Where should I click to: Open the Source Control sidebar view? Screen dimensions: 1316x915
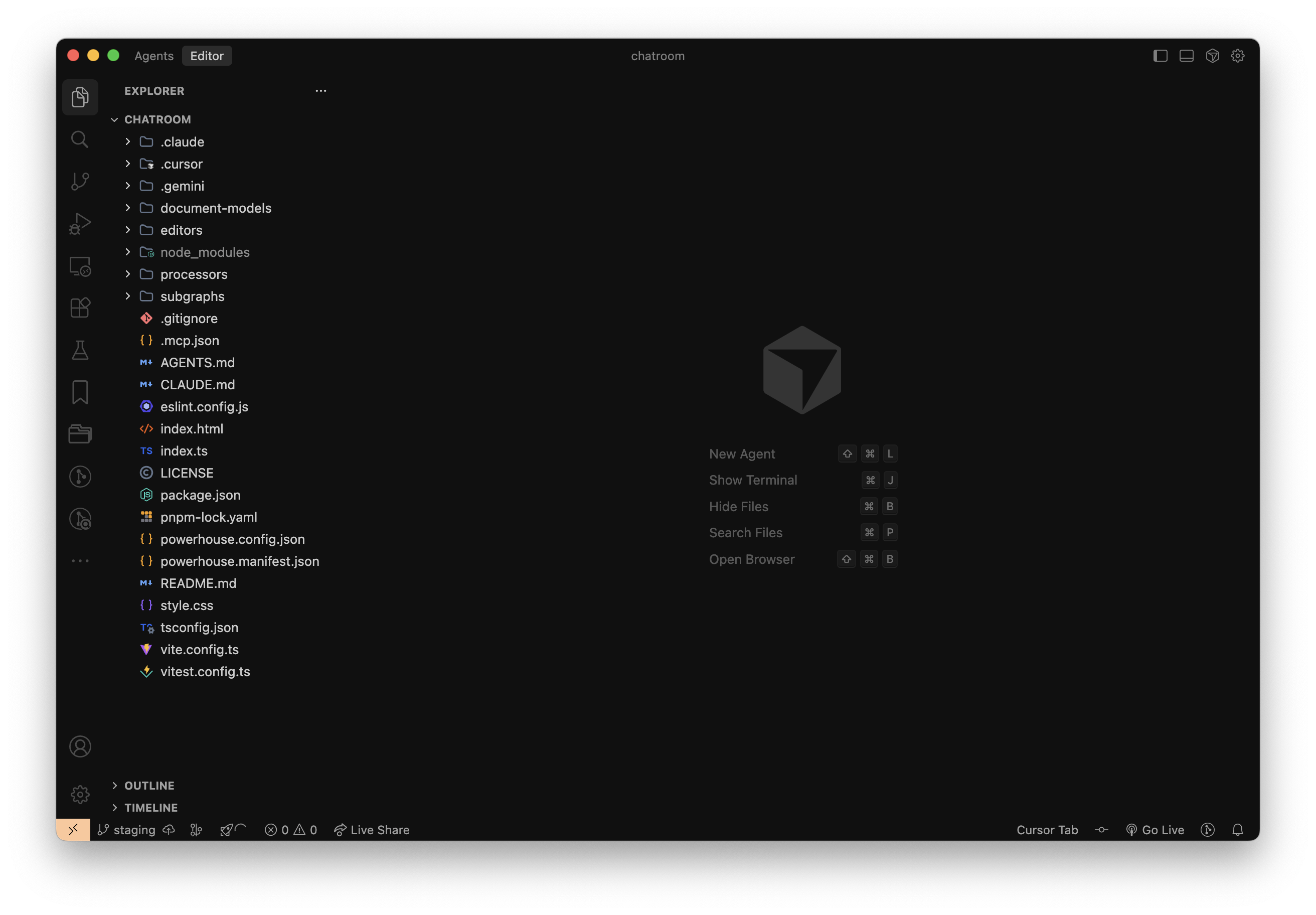80,181
